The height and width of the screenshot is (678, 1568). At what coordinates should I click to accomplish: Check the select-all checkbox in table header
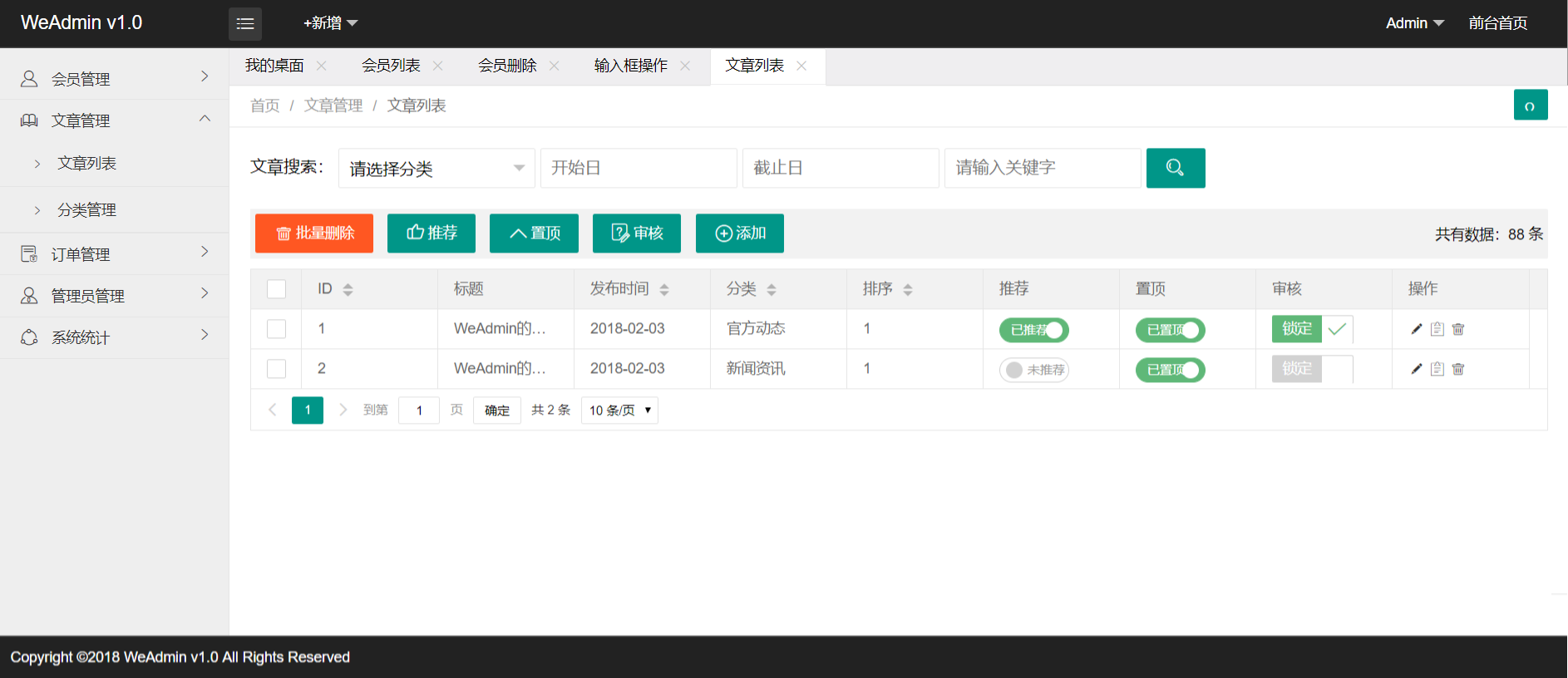[x=276, y=289]
